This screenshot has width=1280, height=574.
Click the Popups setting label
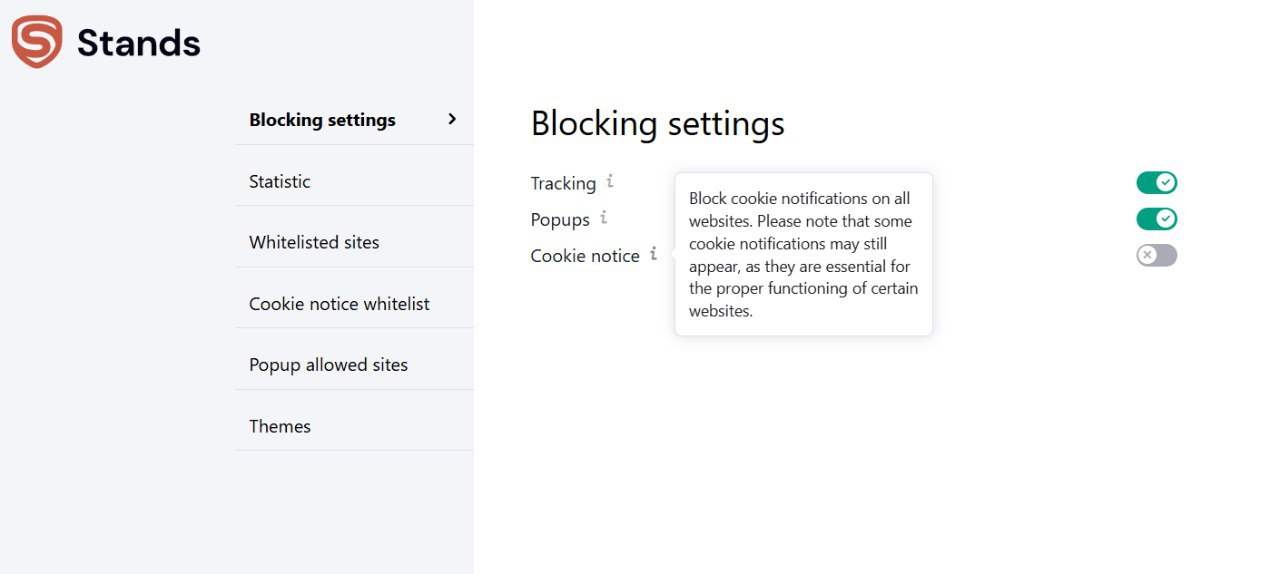pos(560,220)
